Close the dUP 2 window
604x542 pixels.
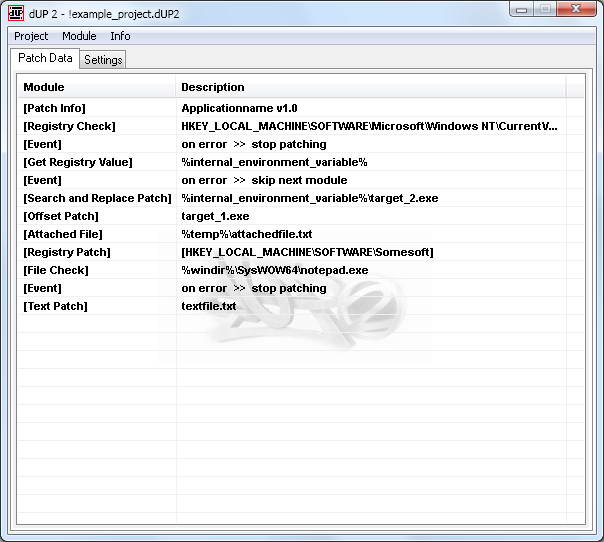[576, 9]
